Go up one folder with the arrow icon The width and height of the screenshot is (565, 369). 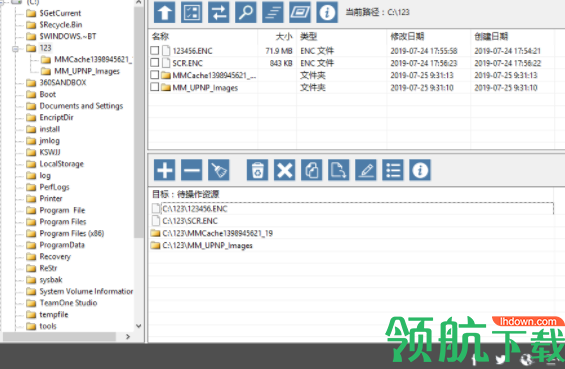[165, 12]
